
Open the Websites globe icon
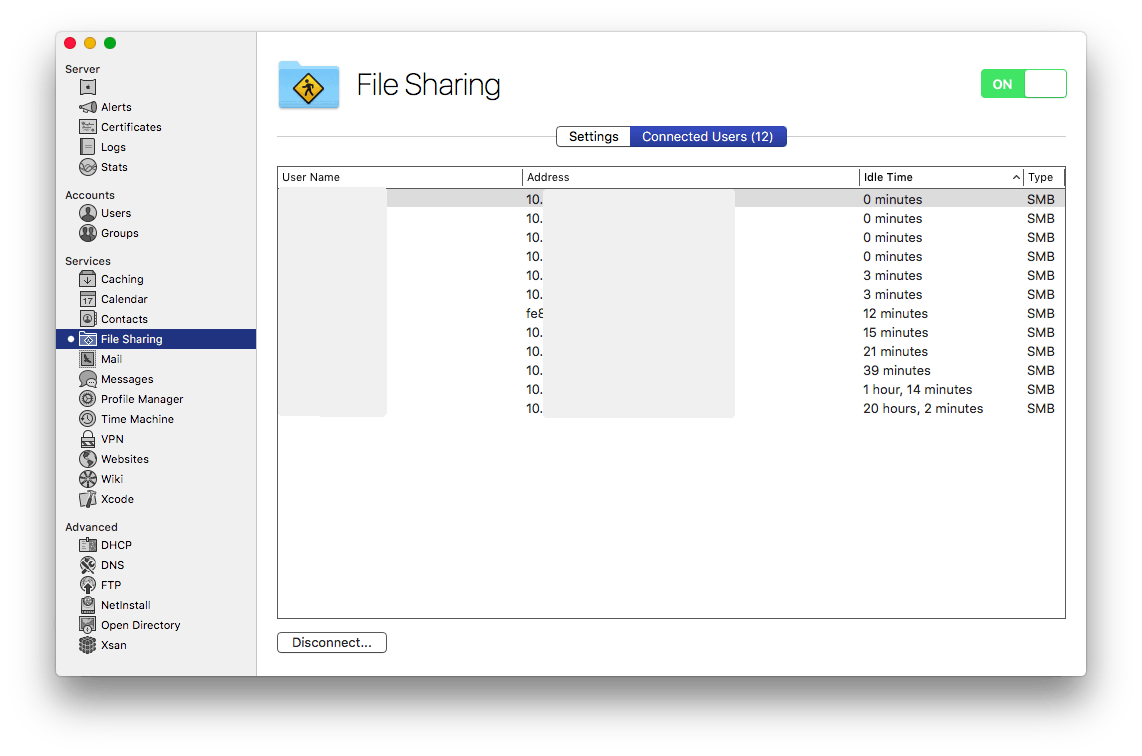tap(87, 459)
